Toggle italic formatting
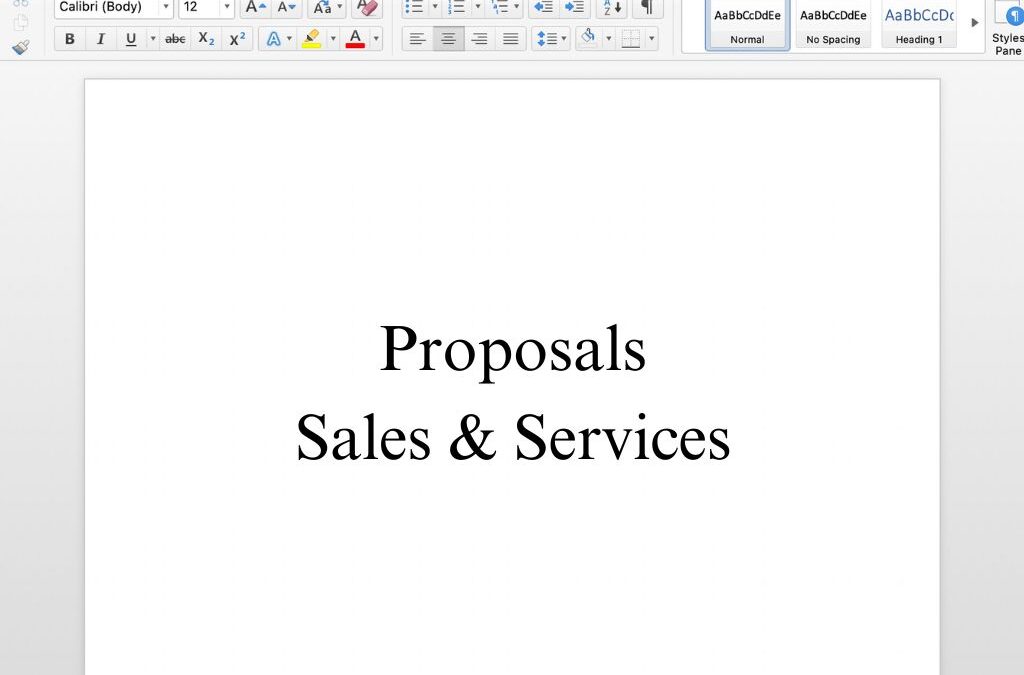Screen dimensions: 1024x675 click(100, 39)
